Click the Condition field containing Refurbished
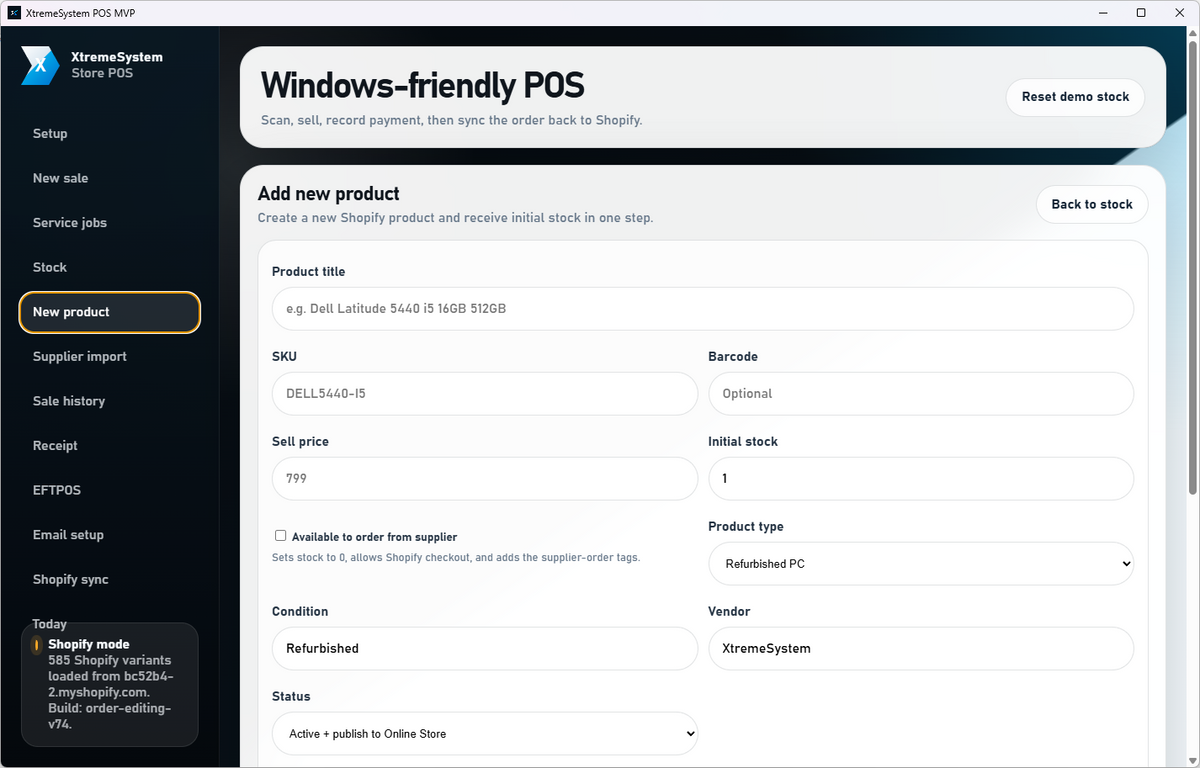Image resolution: width=1200 pixels, height=768 pixels. click(485, 649)
